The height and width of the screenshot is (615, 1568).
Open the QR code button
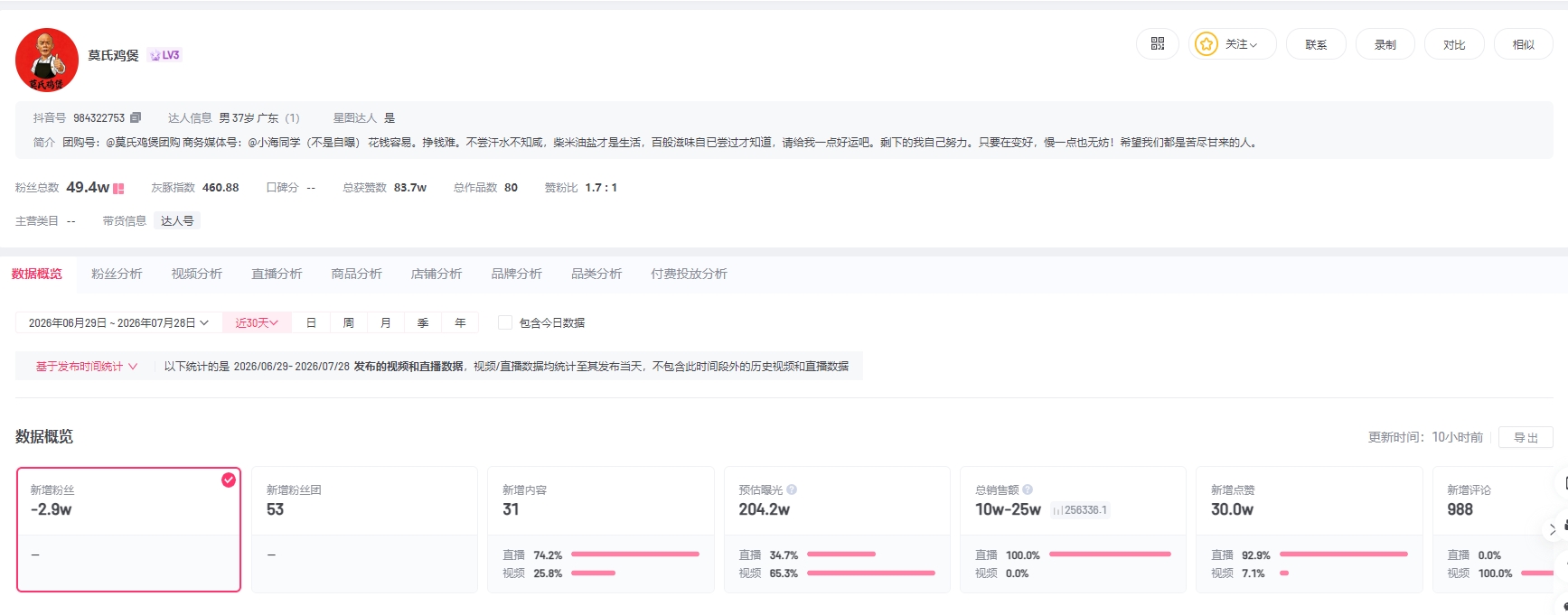(x=1158, y=43)
